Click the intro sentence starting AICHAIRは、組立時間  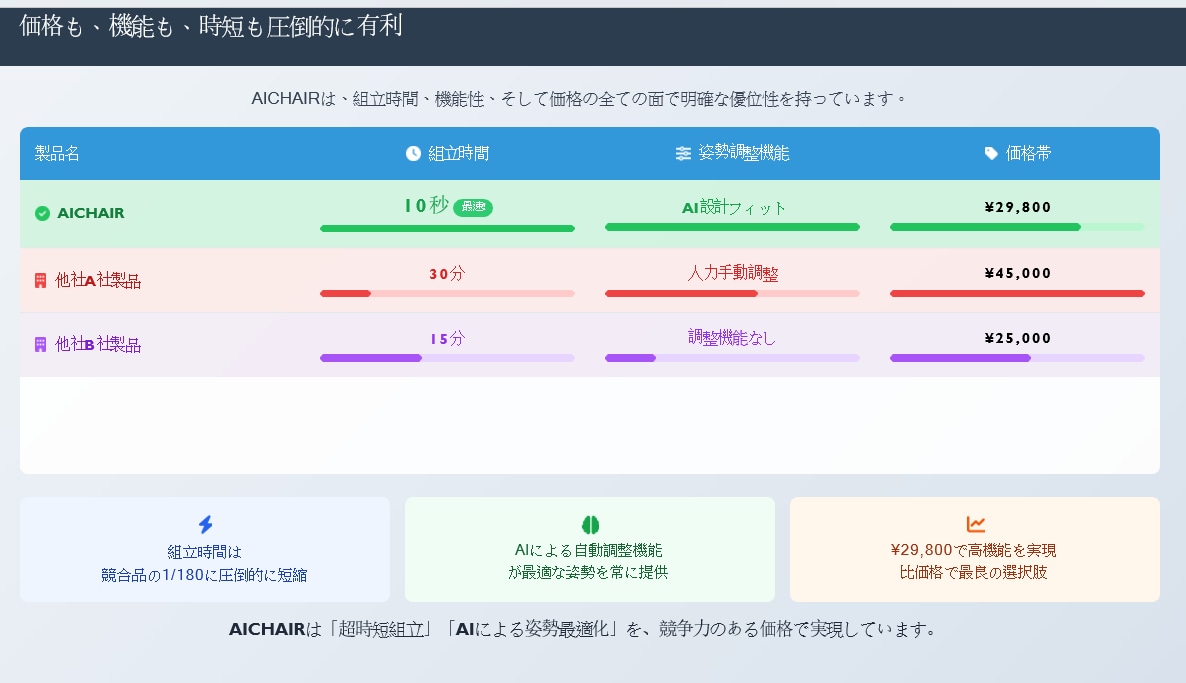pyautogui.click(x=580, y=99)
